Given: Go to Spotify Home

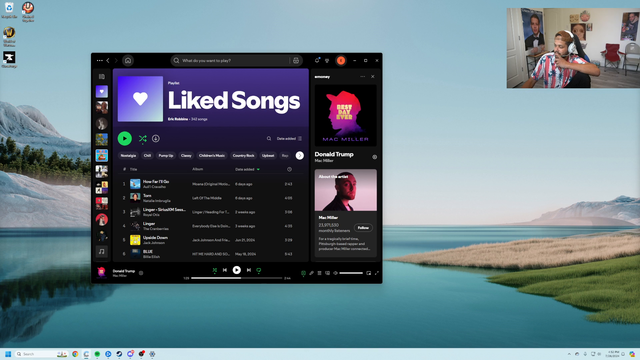Looking at the screenshot, I should 128,60.
